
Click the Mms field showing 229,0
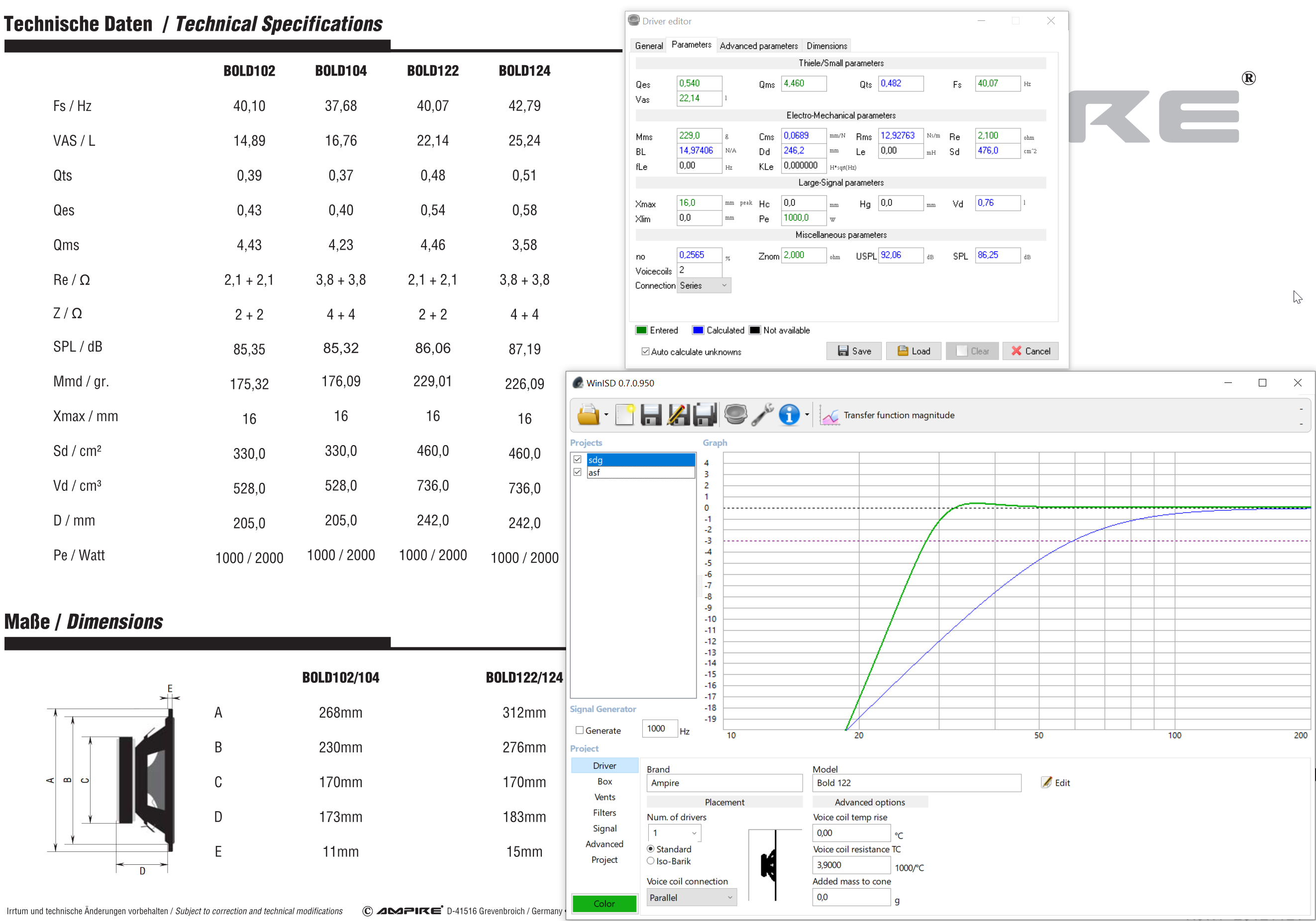(x=699, y=136)
